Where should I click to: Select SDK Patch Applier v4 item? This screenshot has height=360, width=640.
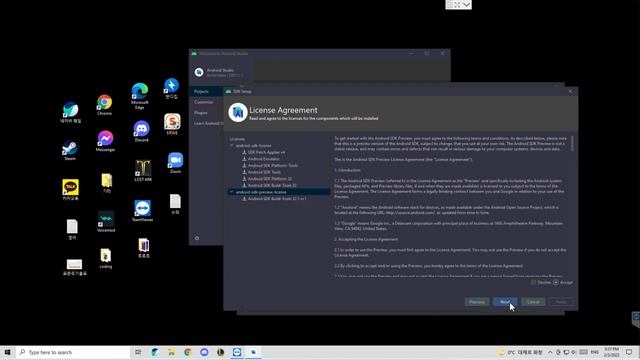[x=266, y=152]
